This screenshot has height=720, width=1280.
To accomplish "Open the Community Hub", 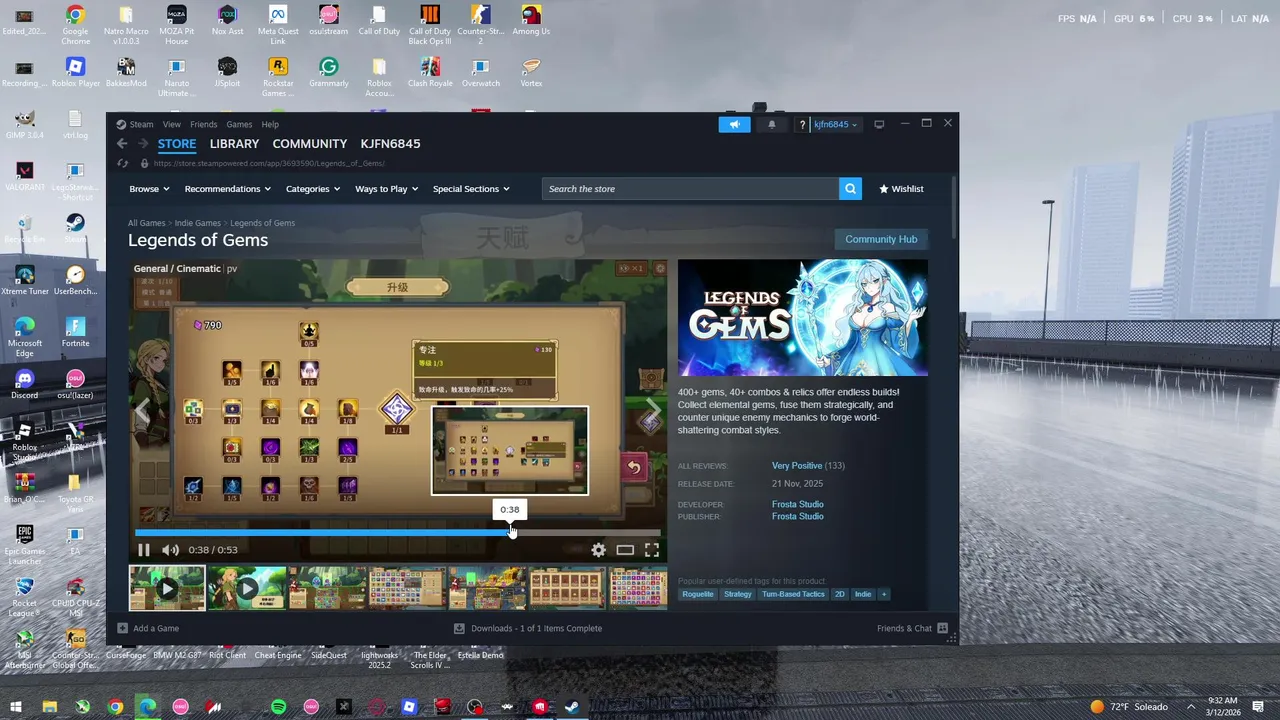I will tap(881, 239).
